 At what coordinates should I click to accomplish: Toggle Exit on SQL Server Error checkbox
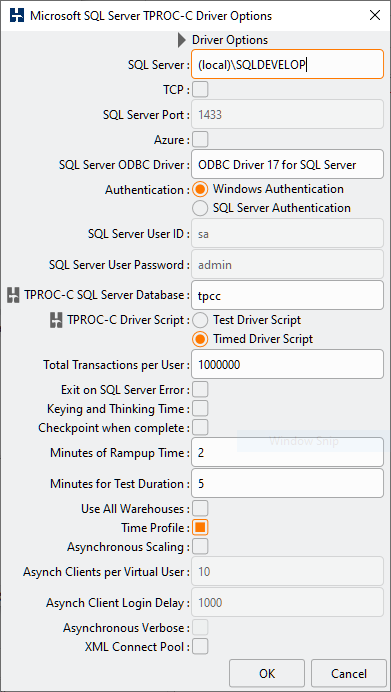point(200,390)
